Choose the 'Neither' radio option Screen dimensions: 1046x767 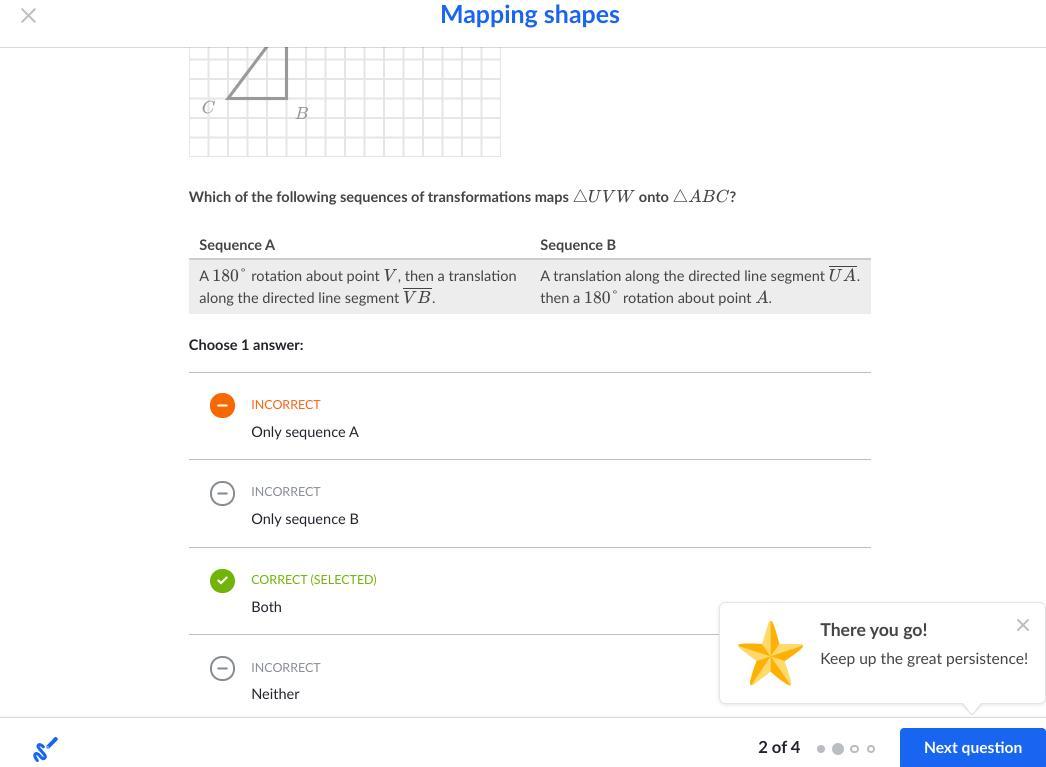coord(222,668)
